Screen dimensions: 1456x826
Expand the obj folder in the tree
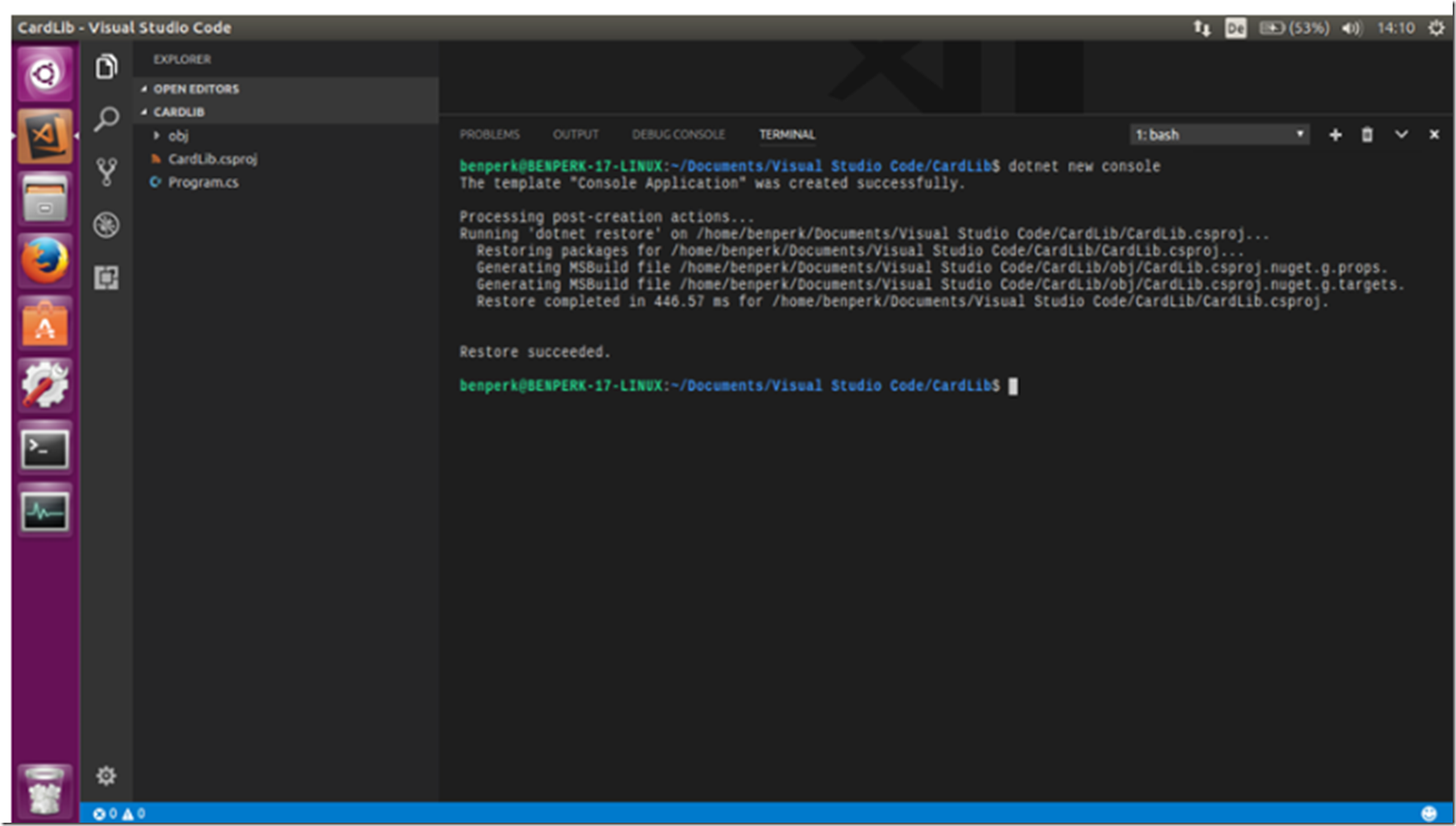pos(177,135)
